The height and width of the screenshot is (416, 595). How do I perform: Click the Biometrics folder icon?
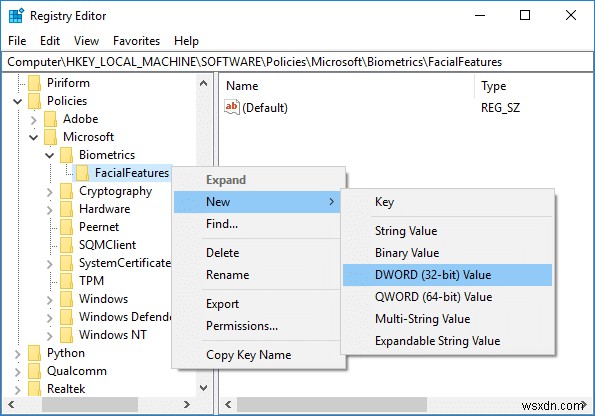[66, 155]
